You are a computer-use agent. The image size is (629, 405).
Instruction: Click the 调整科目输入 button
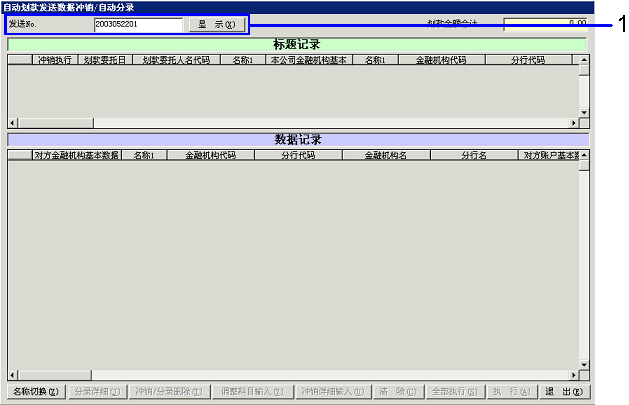pos(252,391)
